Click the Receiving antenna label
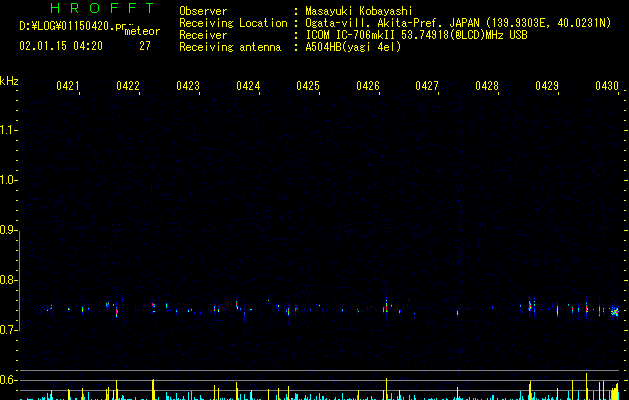This screenshot has width=629, height=400. pyautogui.click(x=230, y=47)
